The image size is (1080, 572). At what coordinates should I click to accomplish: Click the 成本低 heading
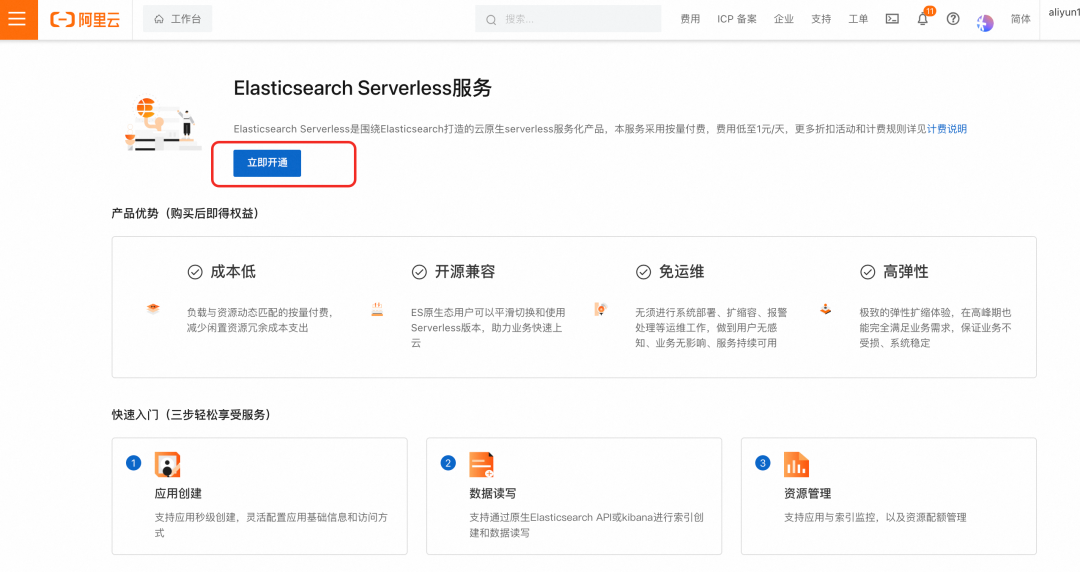pyautogui.click(x=233, y=272)
